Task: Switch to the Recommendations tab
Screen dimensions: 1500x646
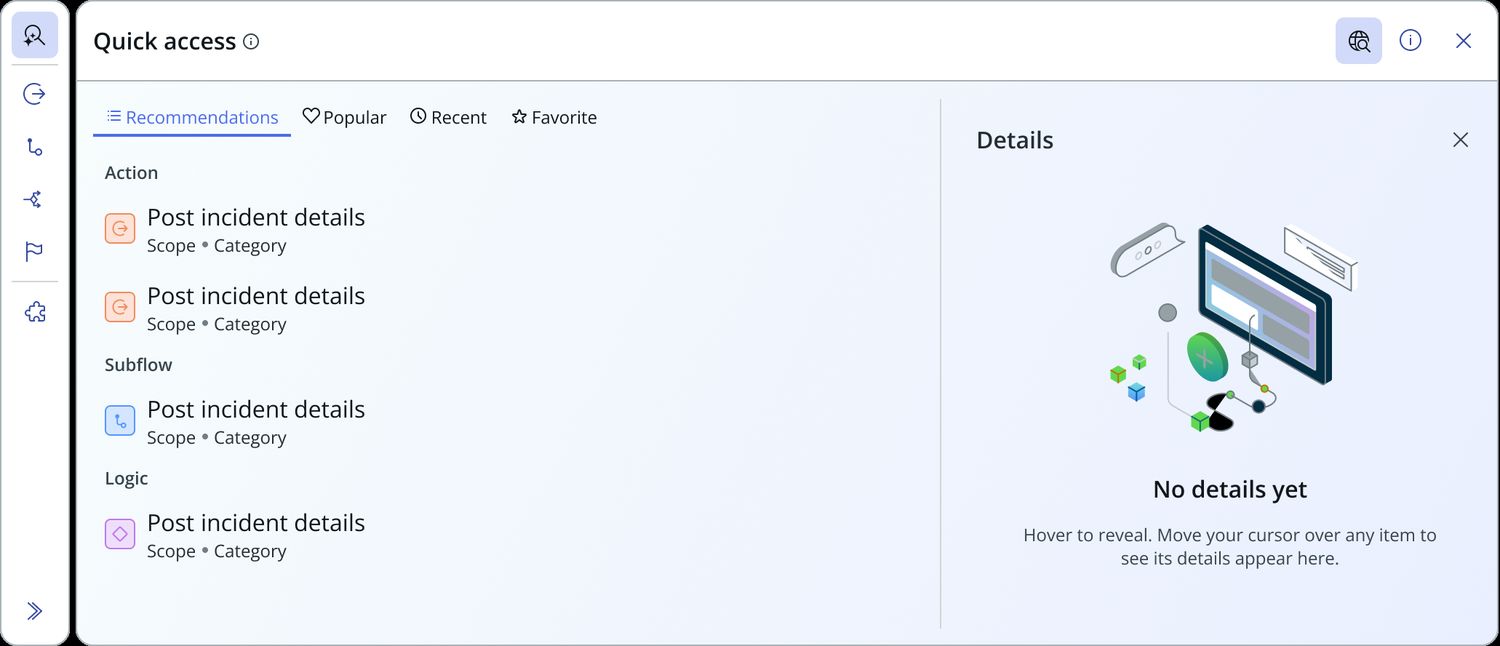Action: (192, 117)
